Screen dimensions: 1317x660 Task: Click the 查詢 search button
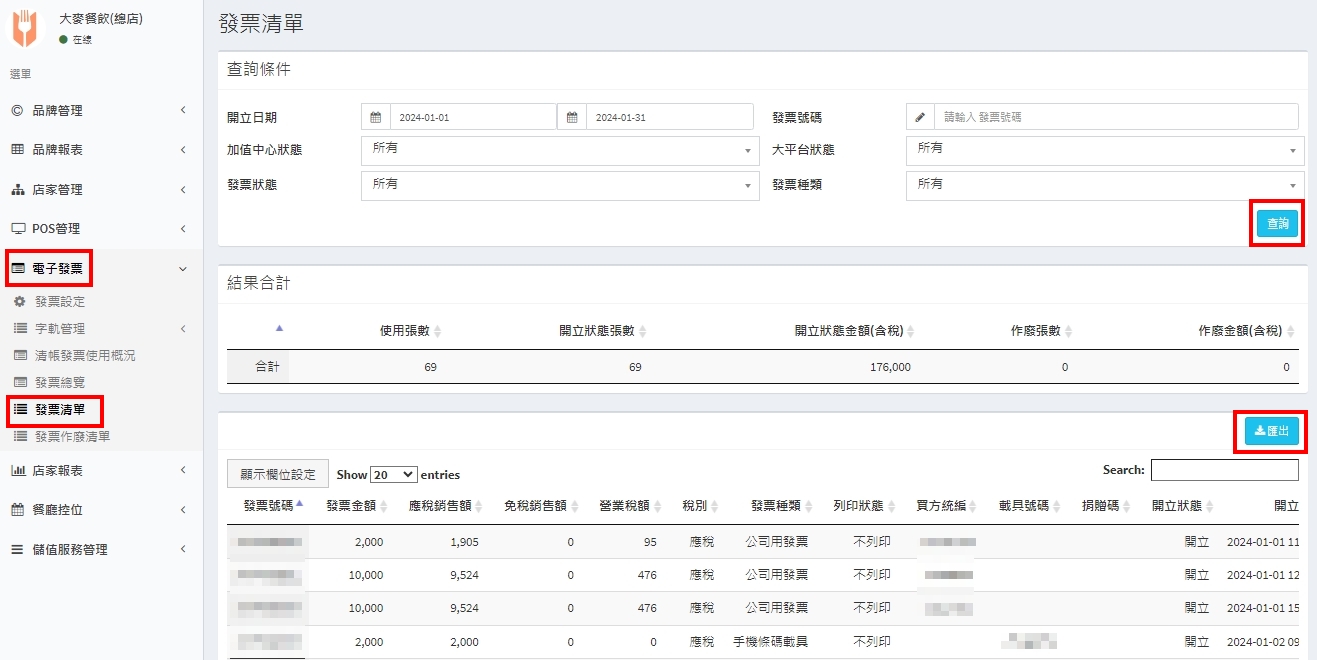[1278, 224]
